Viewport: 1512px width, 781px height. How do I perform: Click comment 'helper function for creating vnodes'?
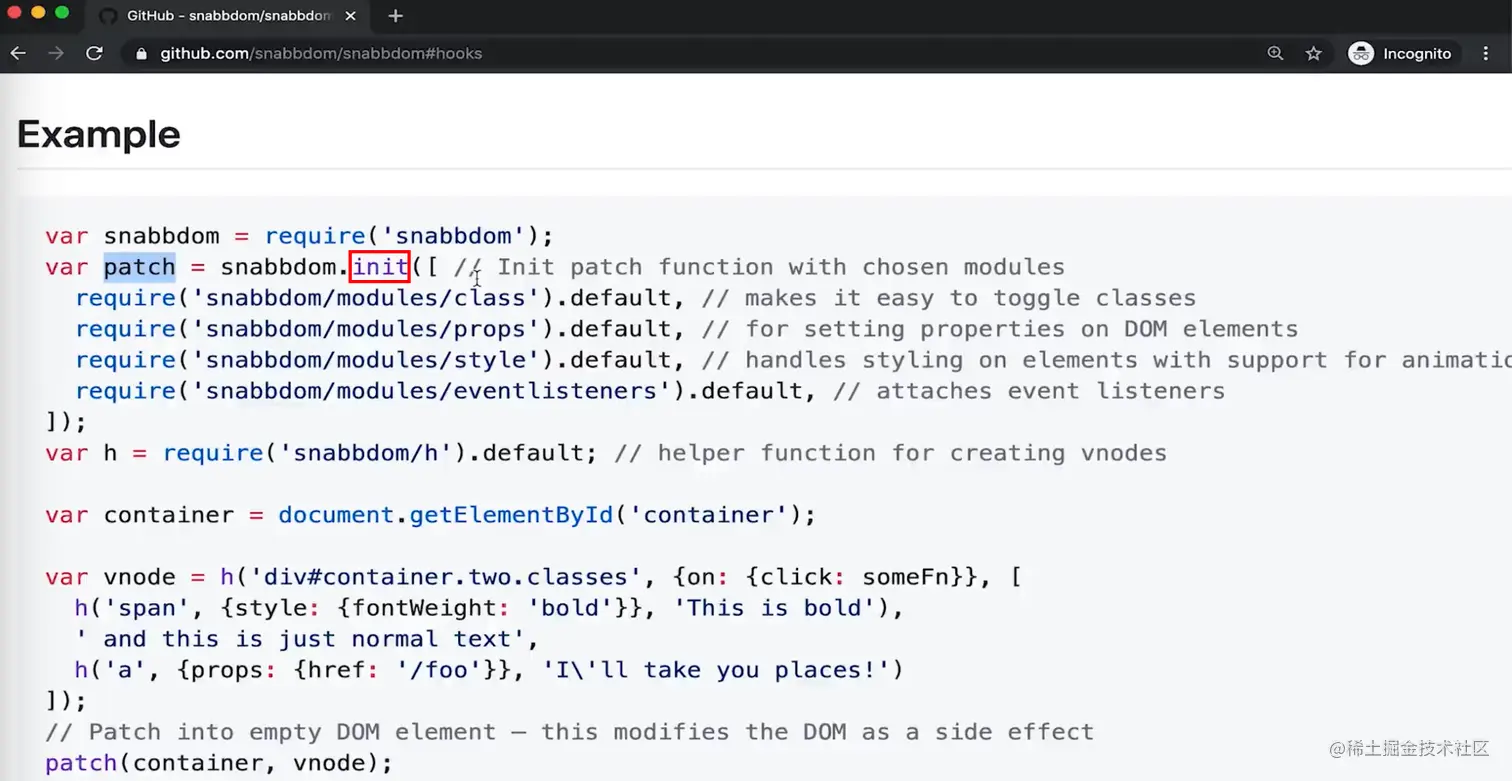coord(890,453)
